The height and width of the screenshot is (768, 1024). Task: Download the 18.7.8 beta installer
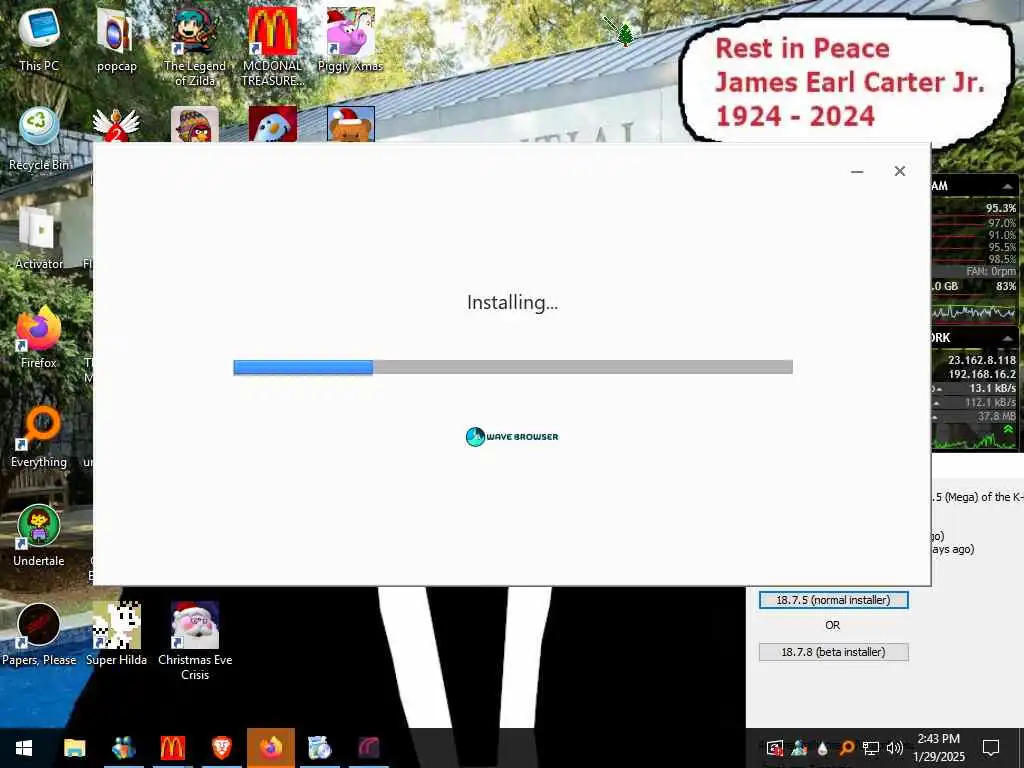coord(833,652)
